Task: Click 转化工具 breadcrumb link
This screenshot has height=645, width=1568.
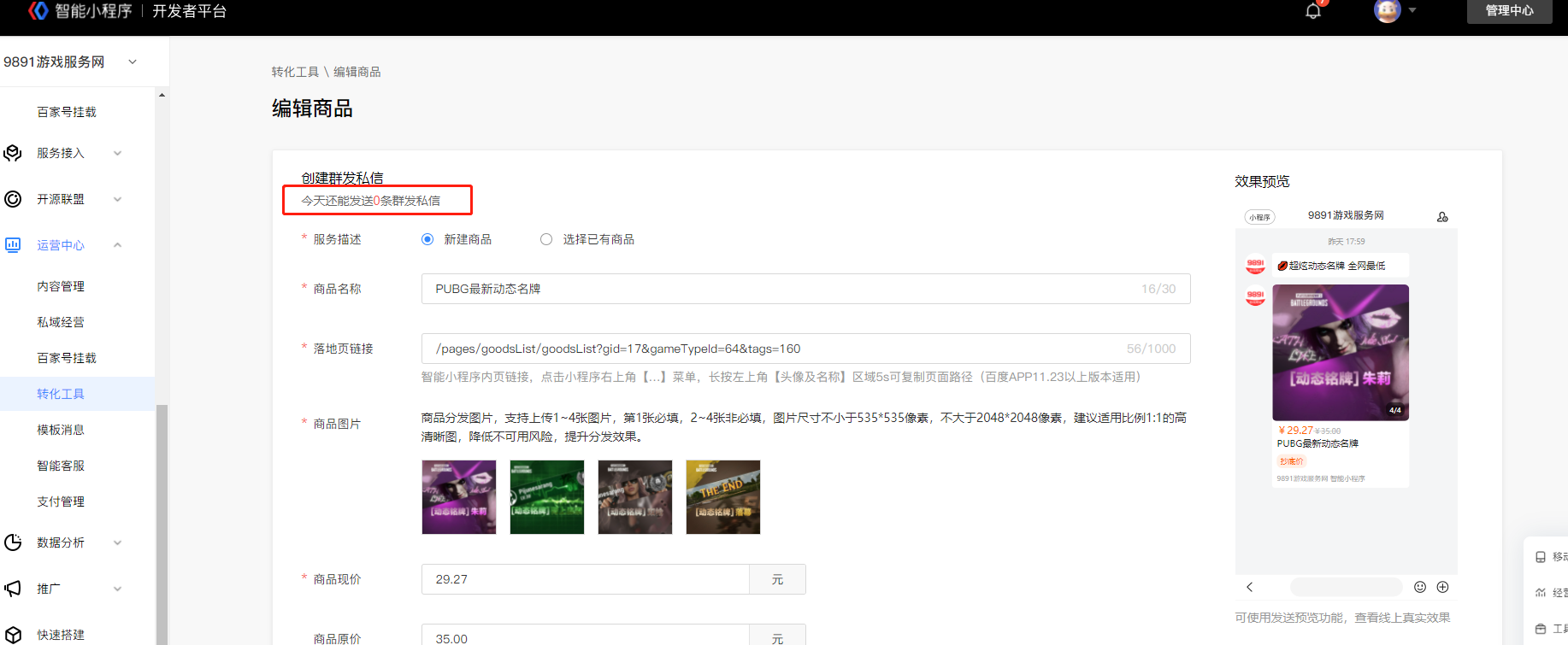Action: click(295, 72)
